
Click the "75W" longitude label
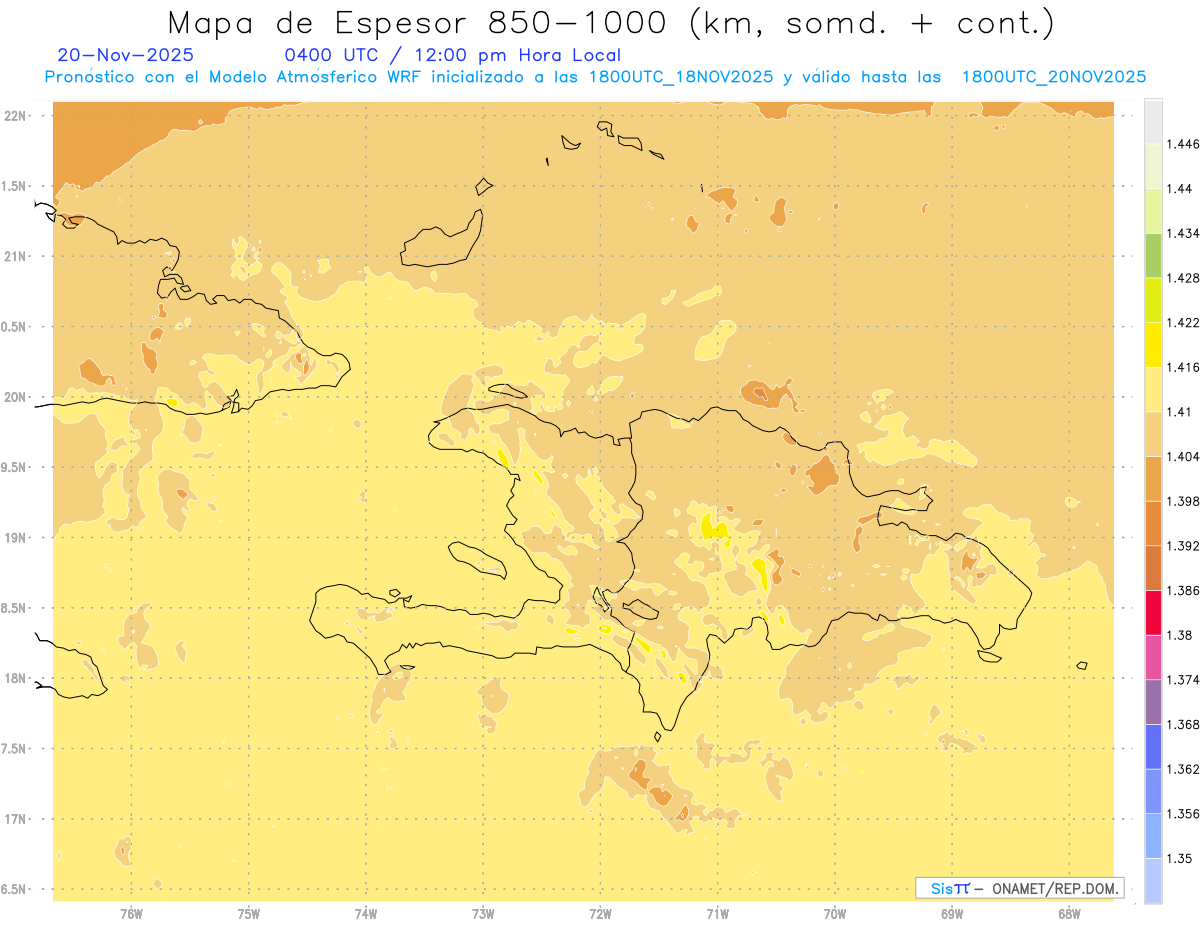(x=249, y=914)
